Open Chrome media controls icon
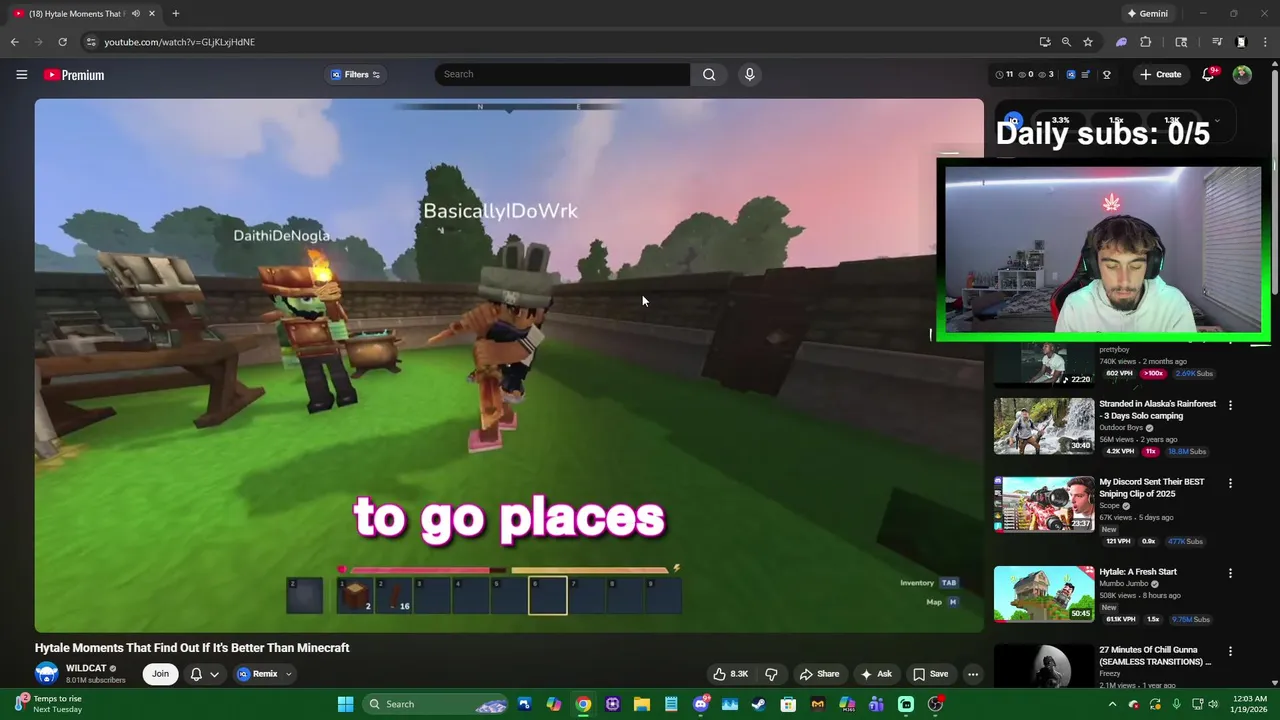 pos(1217,42)
